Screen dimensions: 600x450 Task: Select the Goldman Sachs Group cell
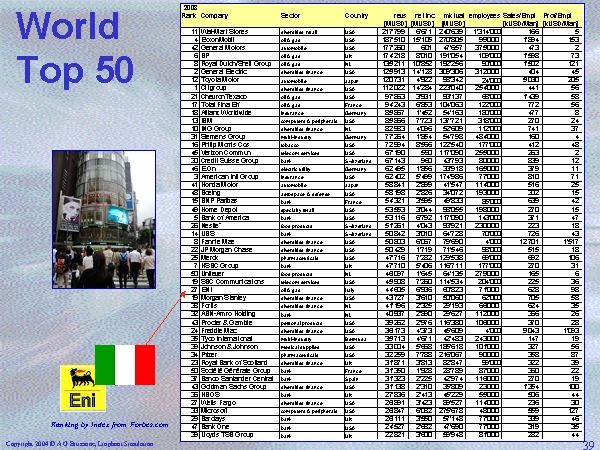pyautogui.click(x=240, y=387)
